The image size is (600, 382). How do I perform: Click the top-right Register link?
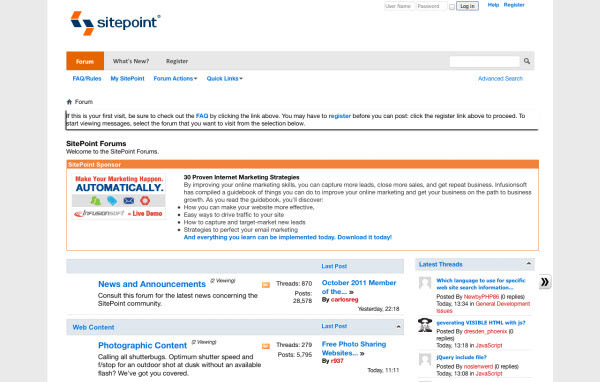[x=514, y=5]
